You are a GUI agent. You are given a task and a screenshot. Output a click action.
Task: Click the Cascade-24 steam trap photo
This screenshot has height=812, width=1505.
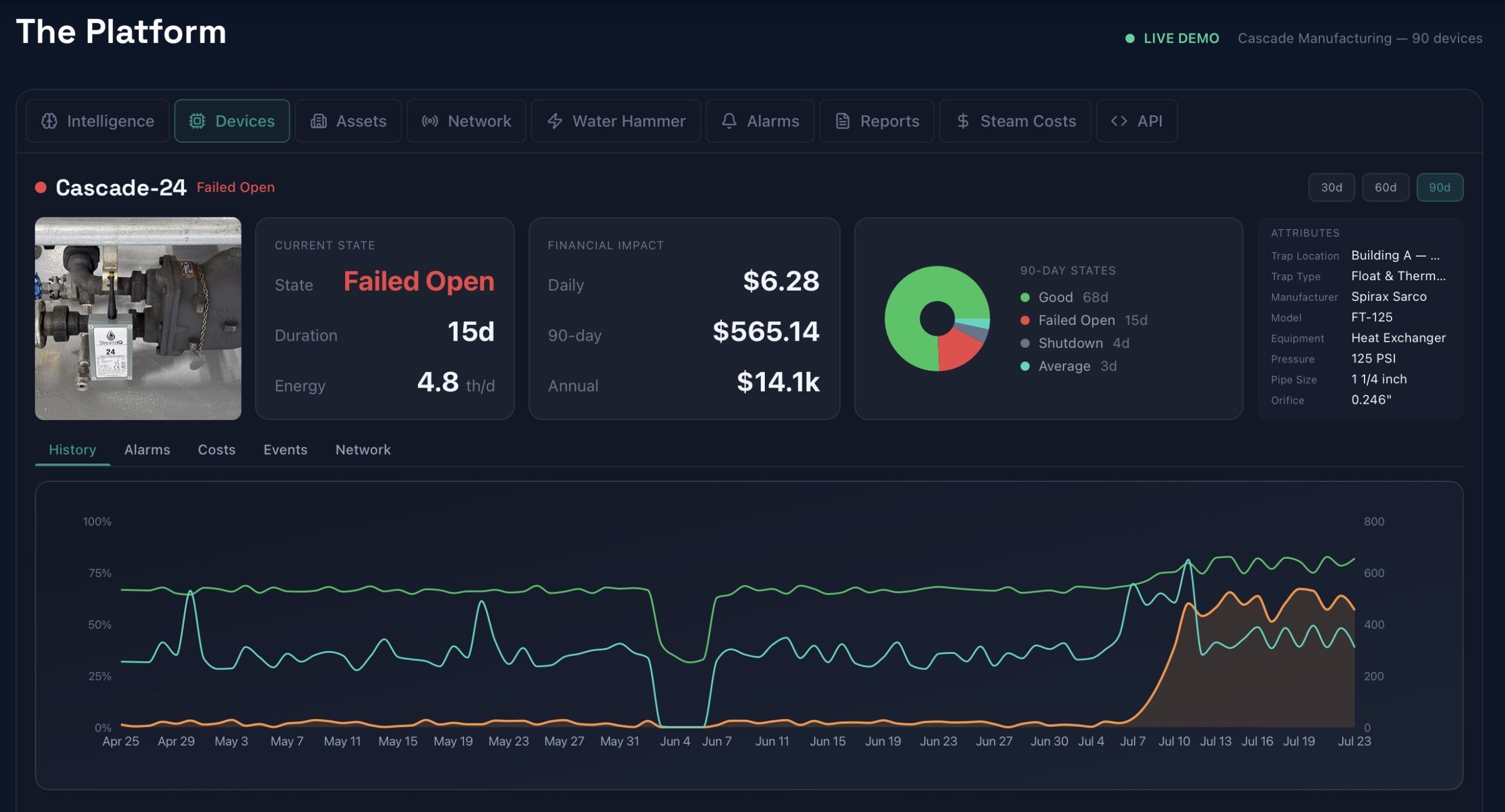point(138,318)
